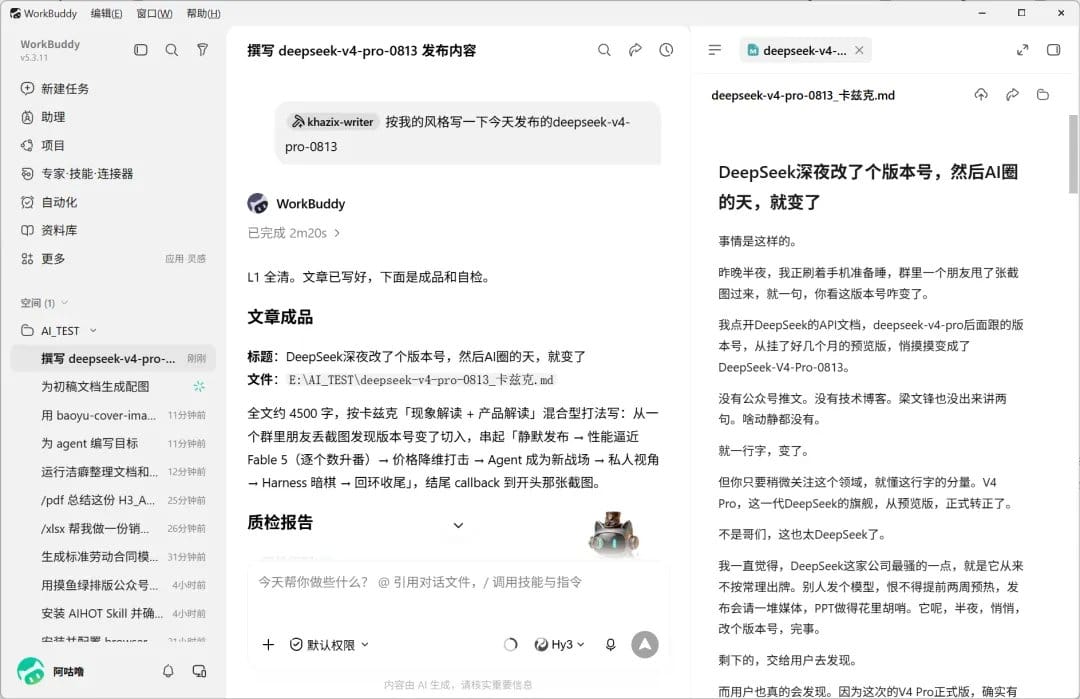Click the circular loading indicator in composer
Screen dimensions: 1080x699
coord(510,645)
